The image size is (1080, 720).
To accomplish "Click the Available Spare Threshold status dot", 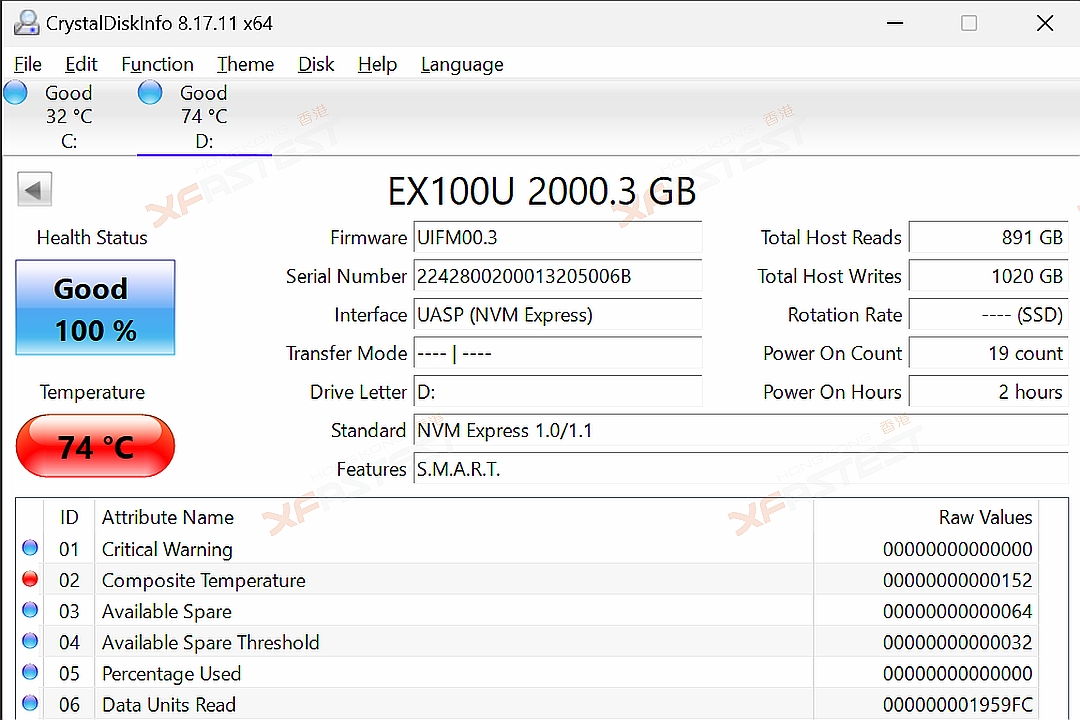I will coord(30,641).
